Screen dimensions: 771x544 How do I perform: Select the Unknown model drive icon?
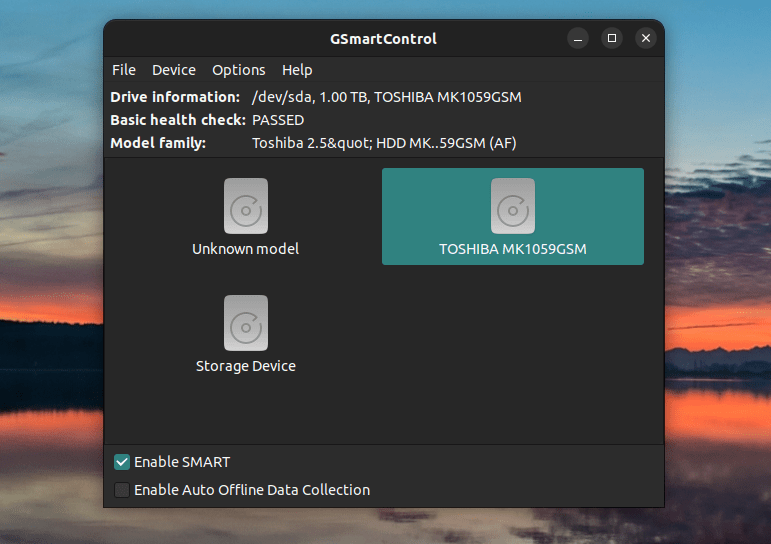(x=246, y=205)
